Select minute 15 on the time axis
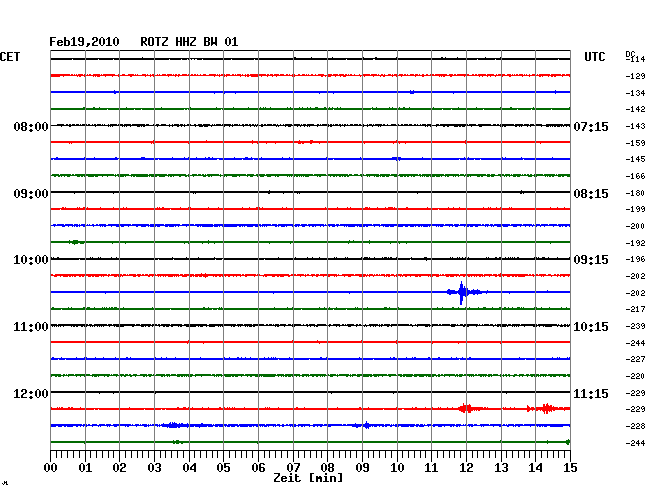The width and height of the screenshot is (650, 494). [570, 467]
